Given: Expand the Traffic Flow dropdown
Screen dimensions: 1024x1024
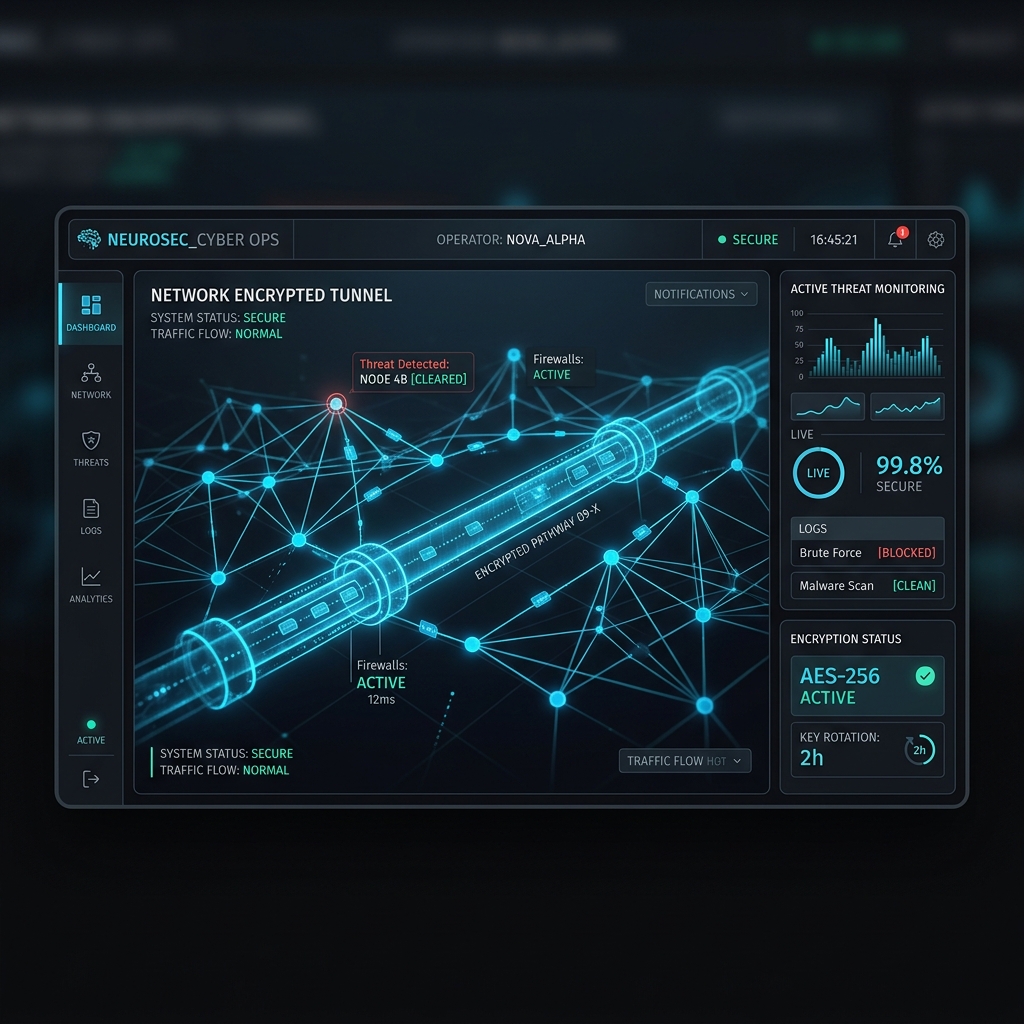Looking at the screenshot, I should 685,761.
